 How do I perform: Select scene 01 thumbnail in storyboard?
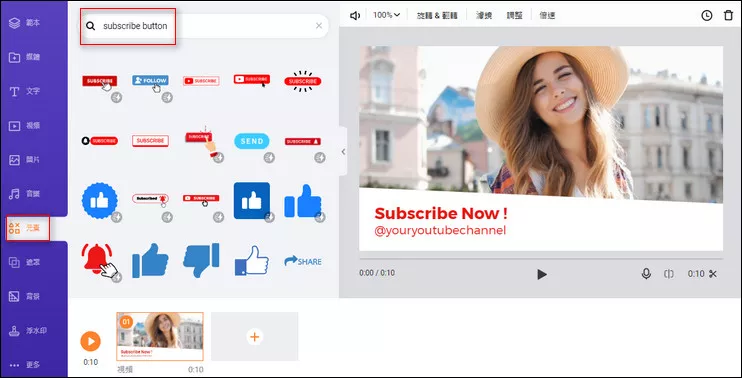point(160,337)
